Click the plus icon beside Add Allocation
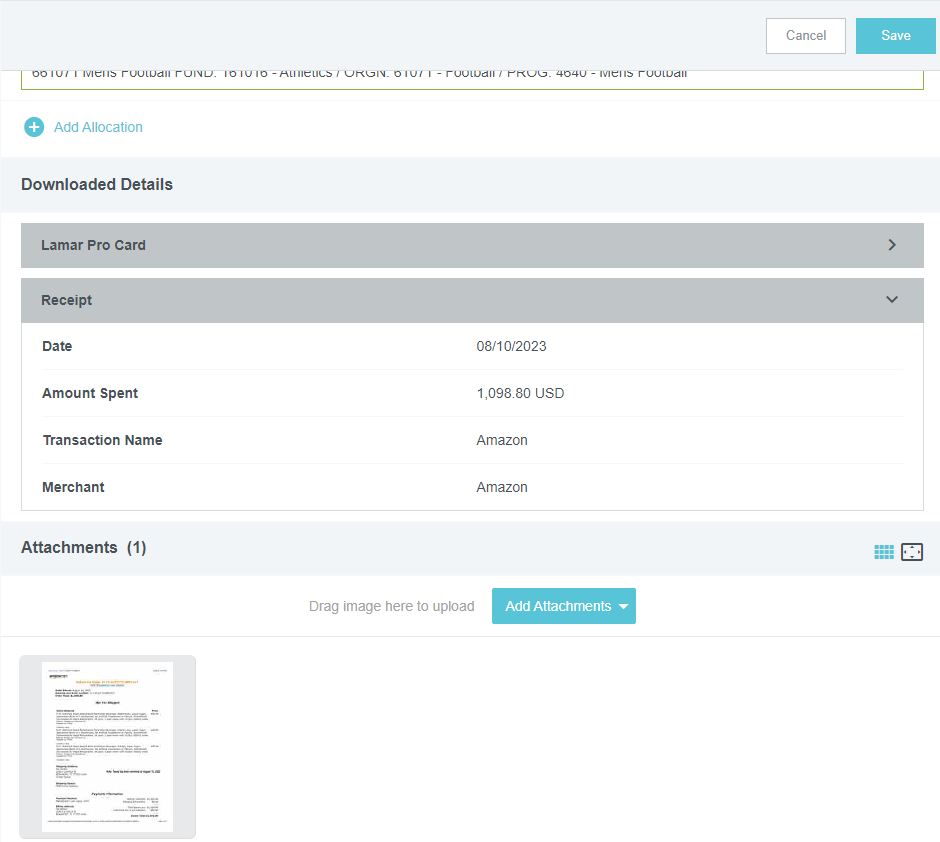The width and height of the screenshot is (940, 842). click(x=34, y=127)
